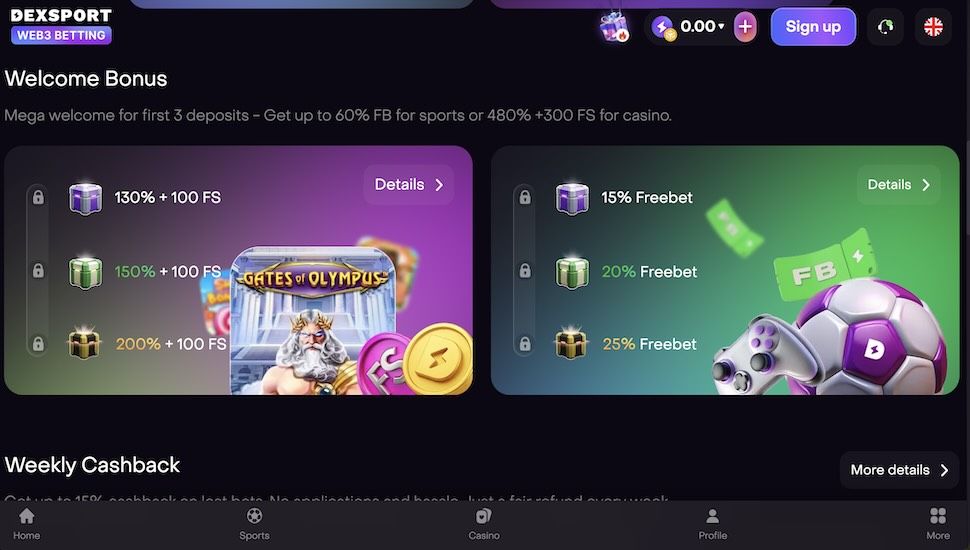This screenshot has width=970, height=550.
Task: Click the Sign up button
Action: (x=813, y=27)
